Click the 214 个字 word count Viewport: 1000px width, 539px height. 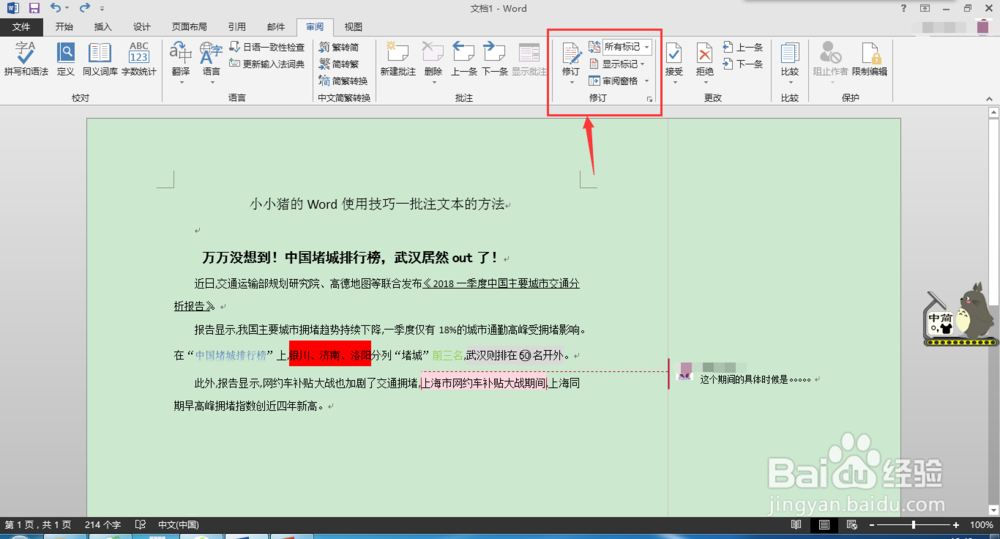[103, 524]
